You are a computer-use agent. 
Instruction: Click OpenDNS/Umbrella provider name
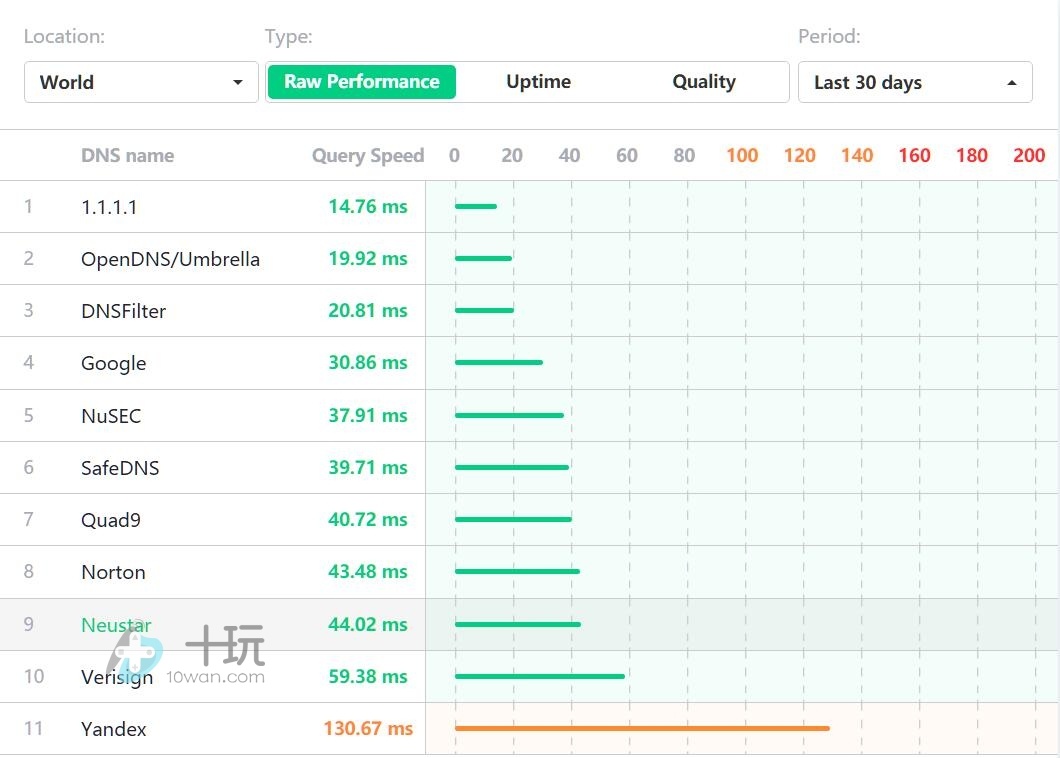point(170,259)
